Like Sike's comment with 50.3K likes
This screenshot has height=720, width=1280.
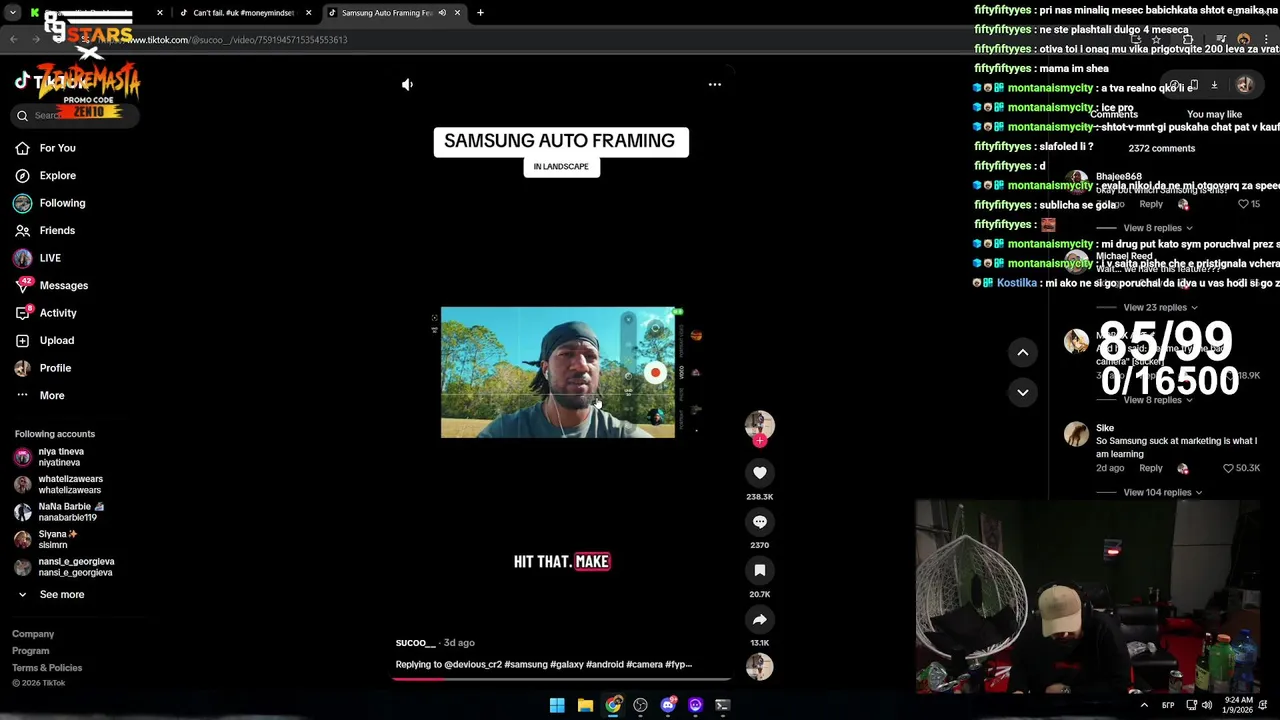click(1229, 468)
